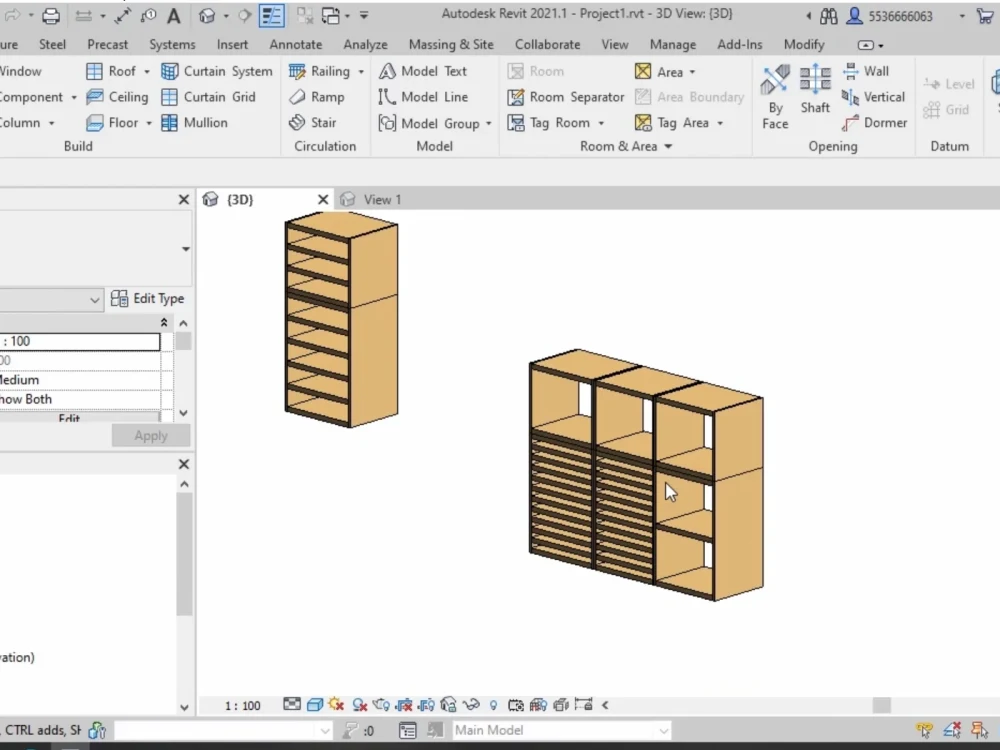Close the {3D} view tab
The image size is (1000, 750).
point(323,200)
